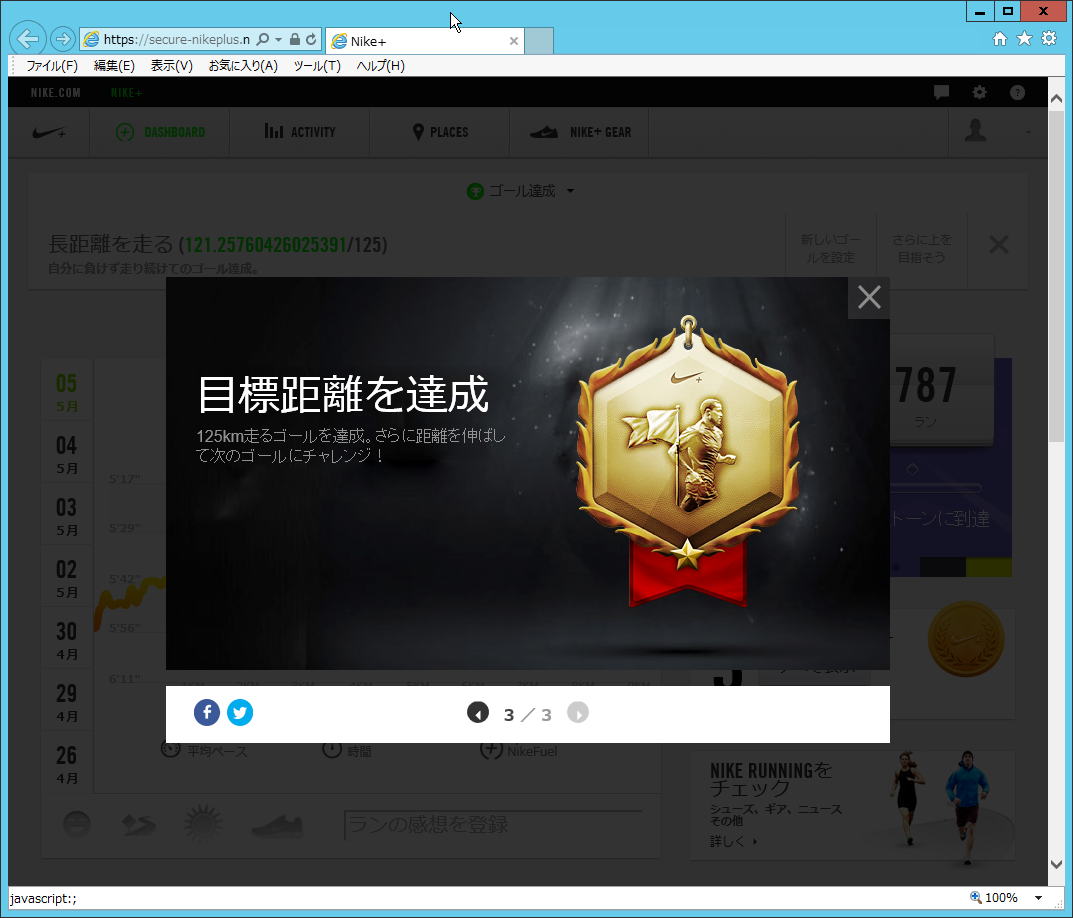This screenshot has height=918, width=1073.
Task: Select the shoe tag icon
Action: (277, 826)
